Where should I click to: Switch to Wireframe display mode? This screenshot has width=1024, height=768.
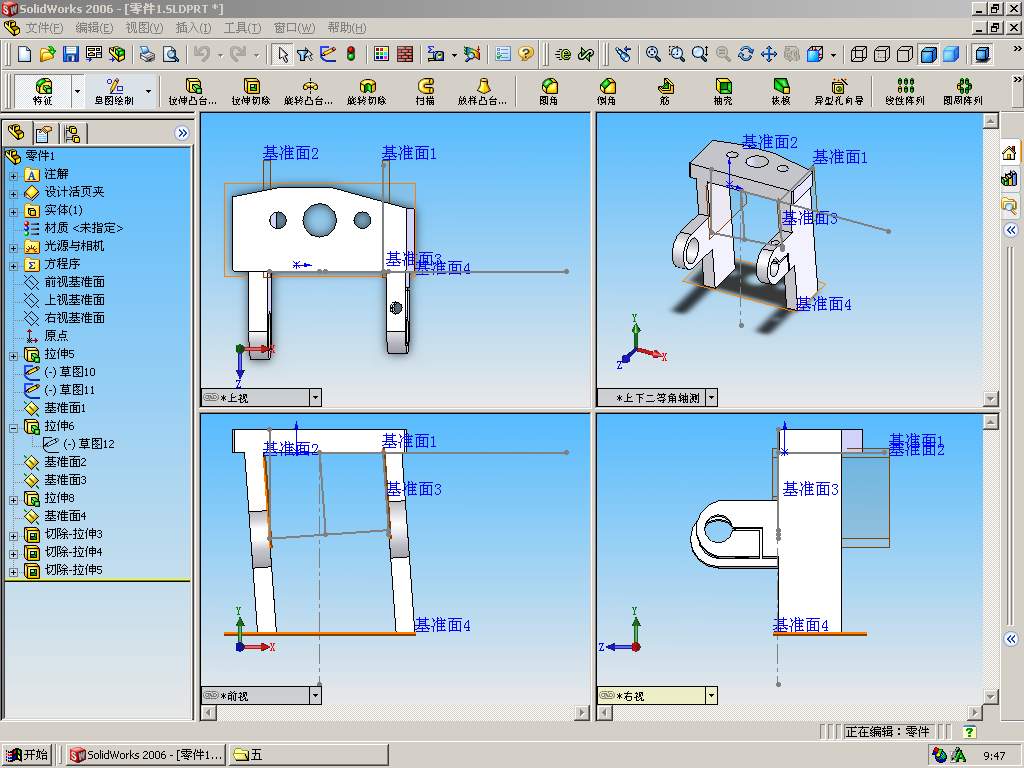859,54
